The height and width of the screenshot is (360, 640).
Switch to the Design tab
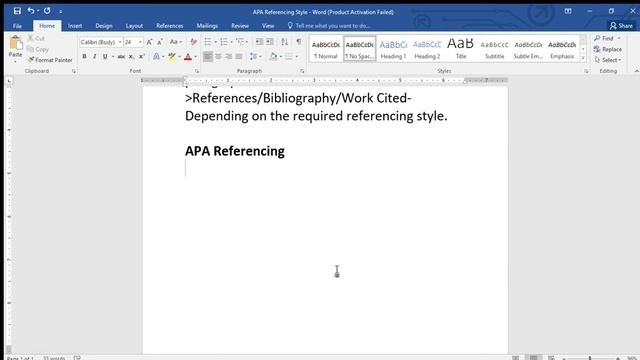pos(104,26)
